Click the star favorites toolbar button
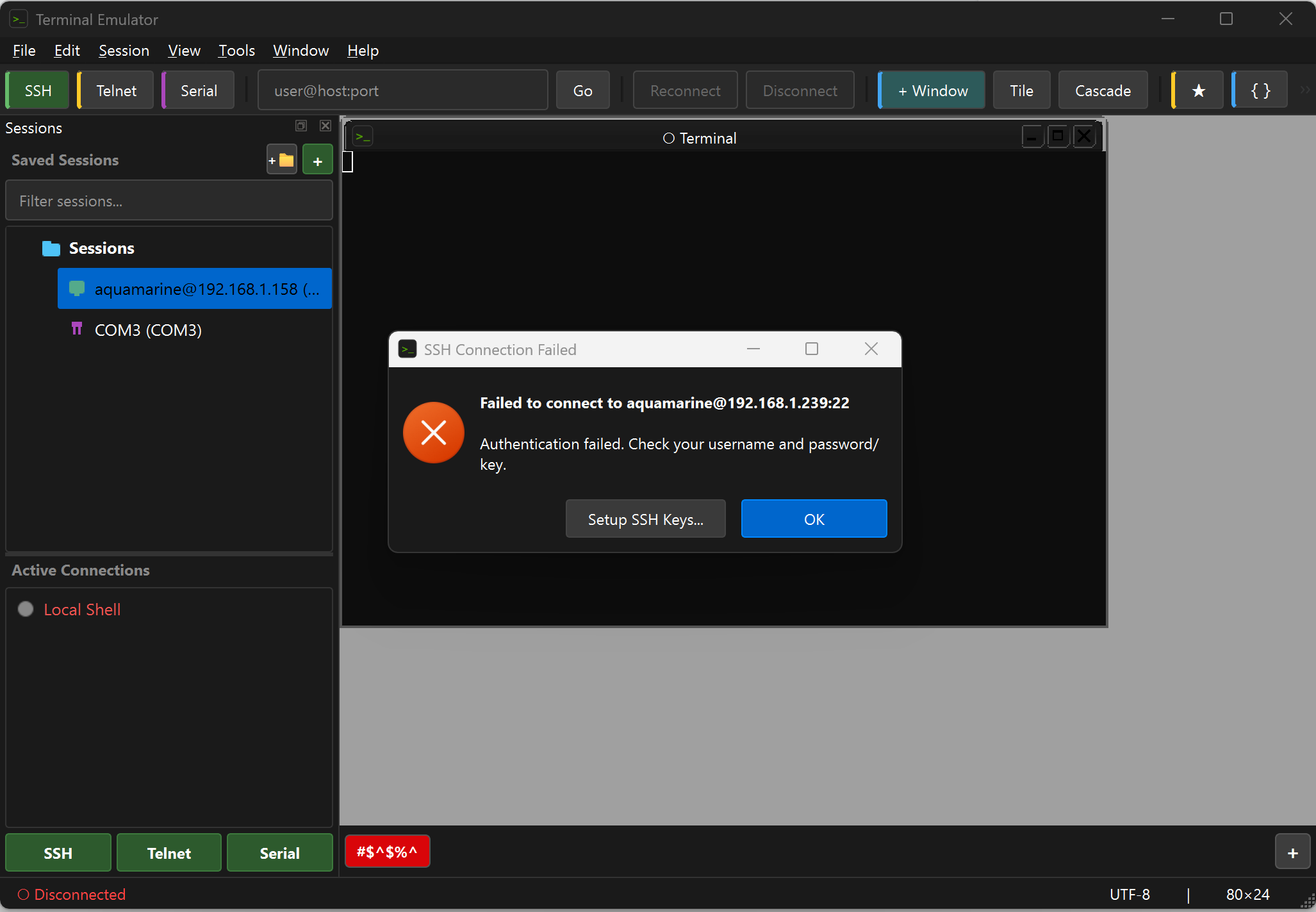This screenshot has width=1316, height=912. click(x=1198, y=90)
